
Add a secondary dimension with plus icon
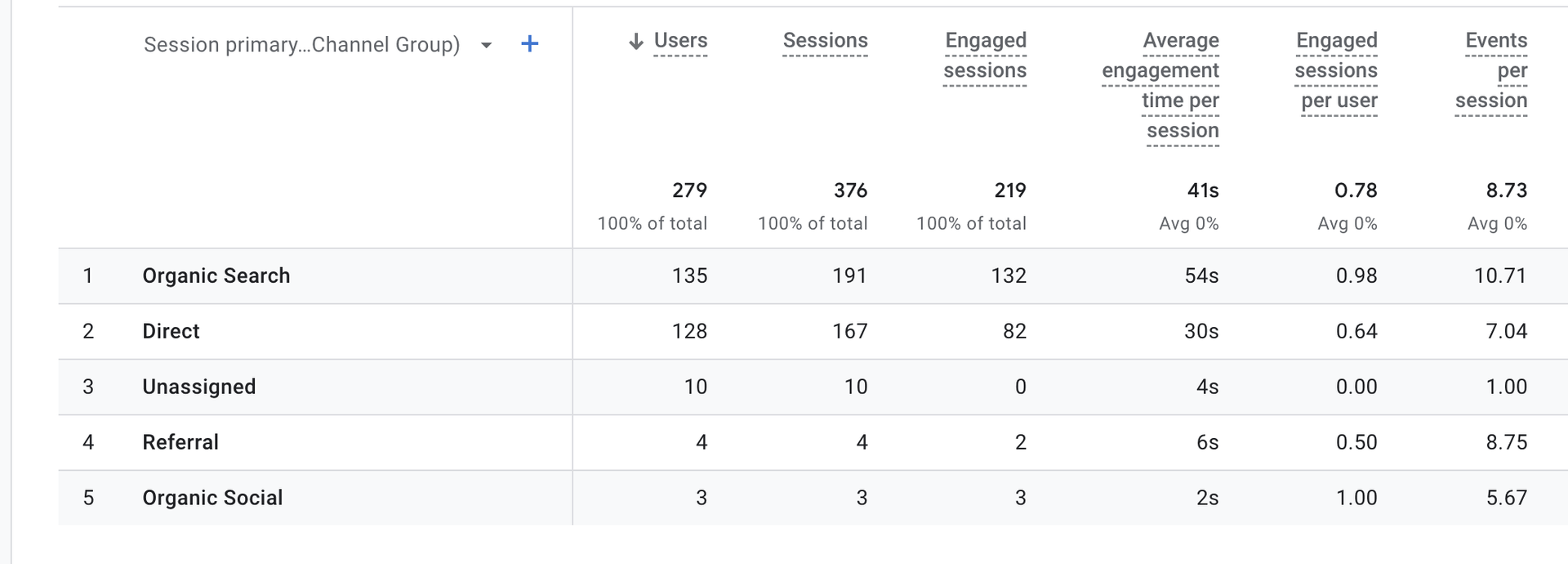(530, 44)
